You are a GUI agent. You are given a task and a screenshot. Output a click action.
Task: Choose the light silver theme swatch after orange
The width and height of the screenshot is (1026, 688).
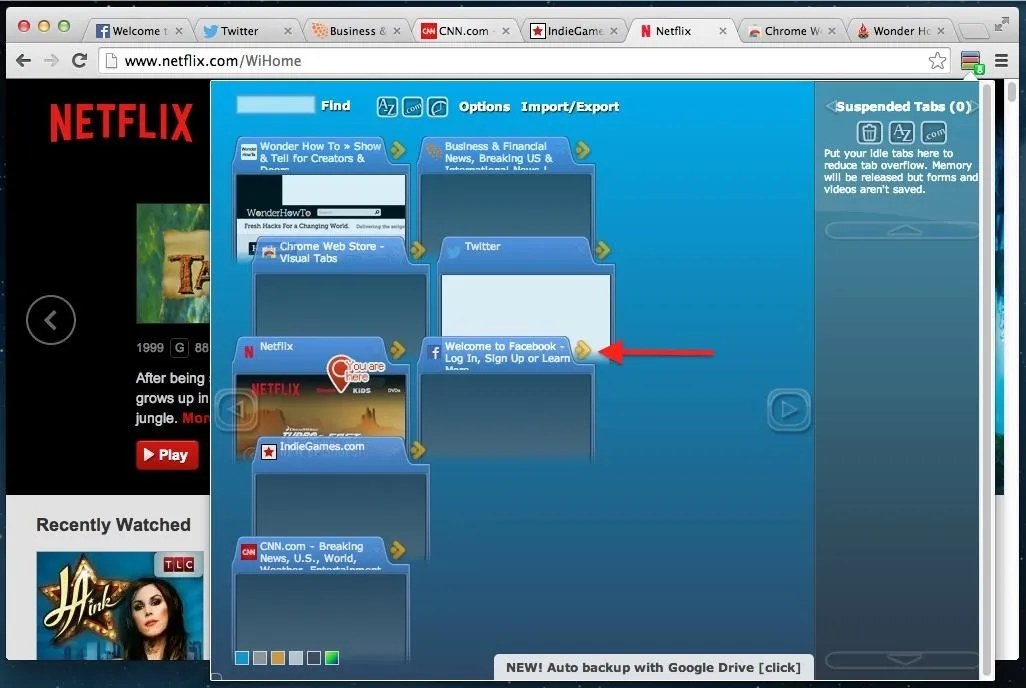tap(296, 658)
